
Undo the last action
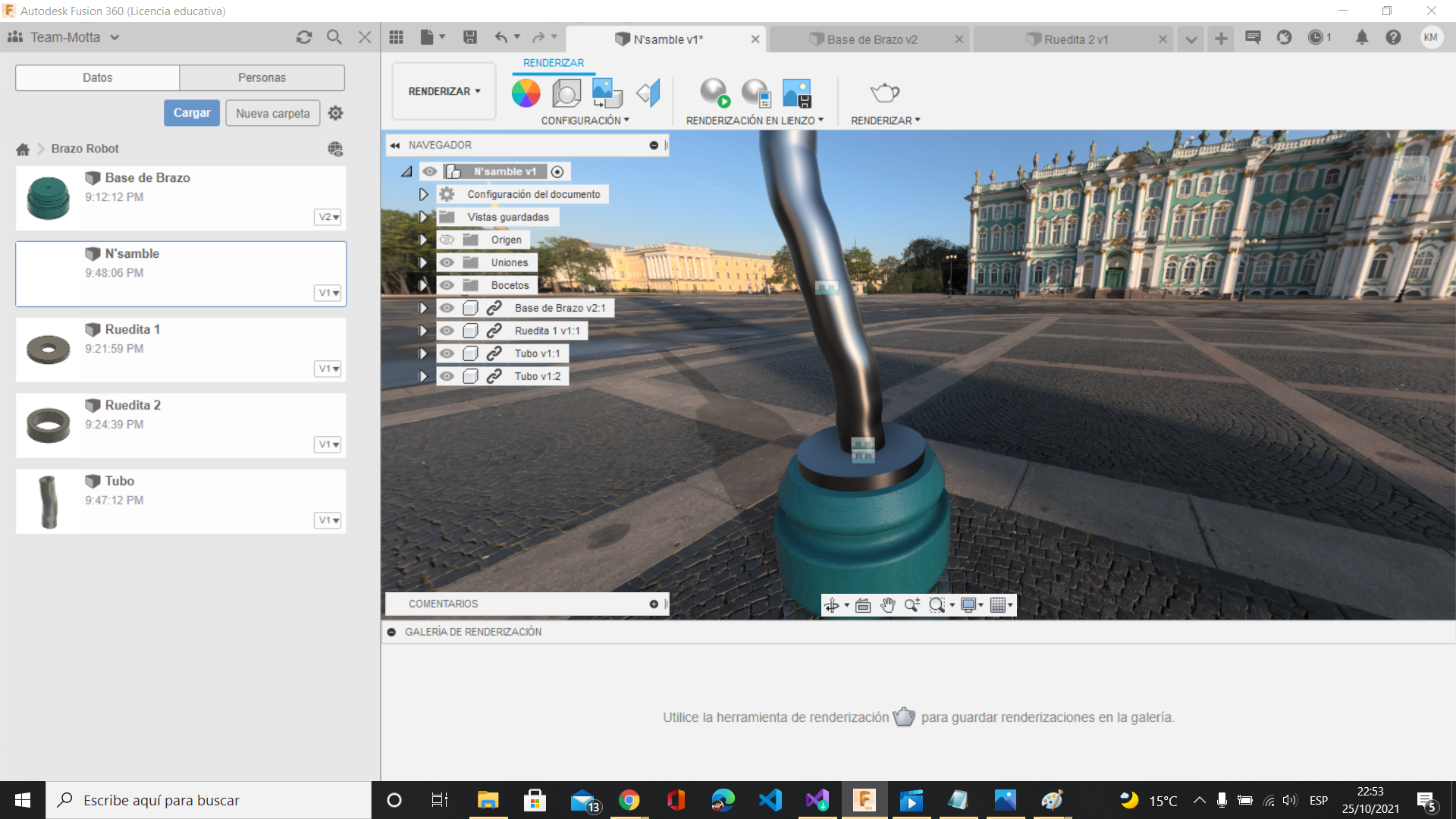click(501, 37)
